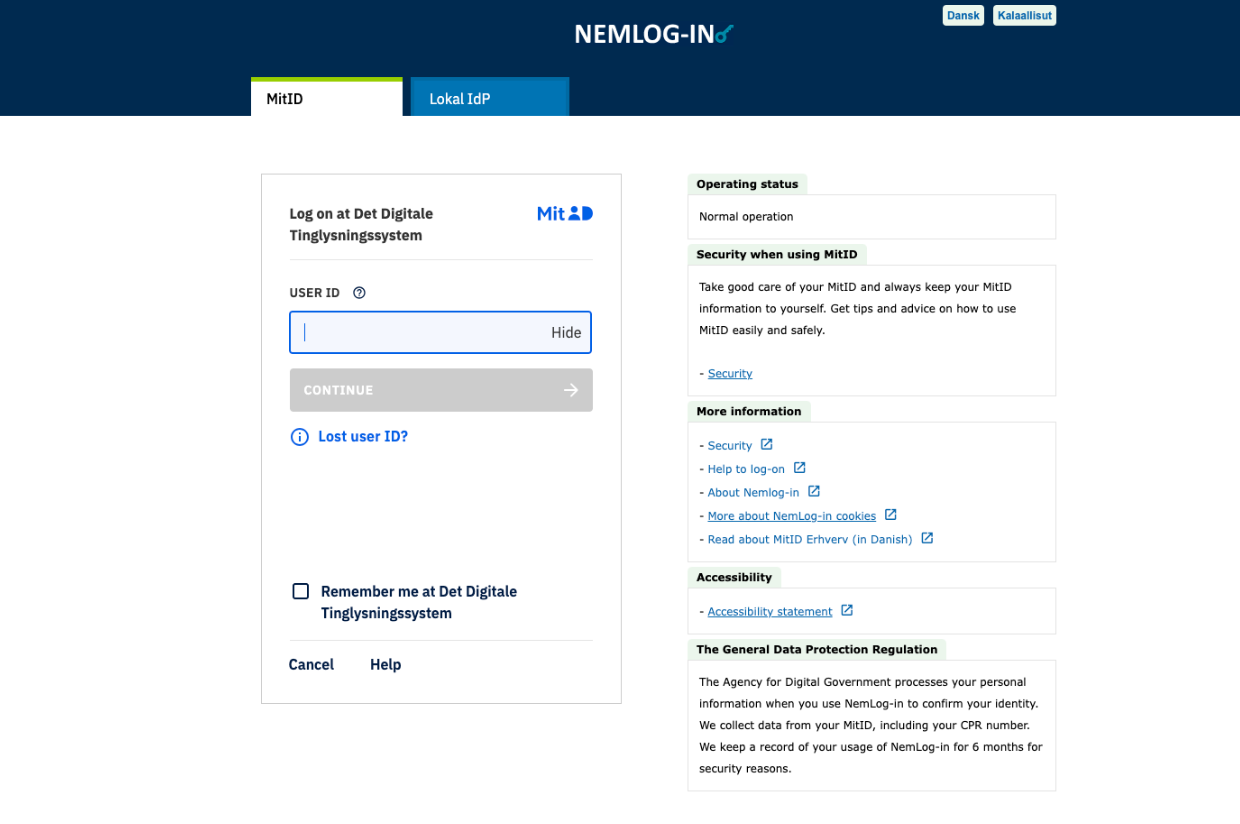Click the Accessibility section heading
Viewport: 1240px width, 824px height.
(734, 577)
